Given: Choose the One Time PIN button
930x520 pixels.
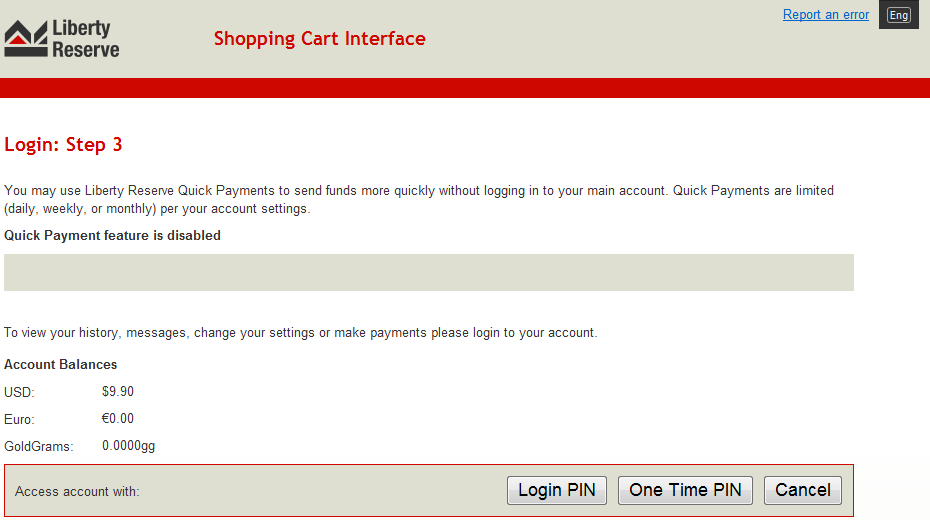Looking at the screenshot, I should [685, 490].
